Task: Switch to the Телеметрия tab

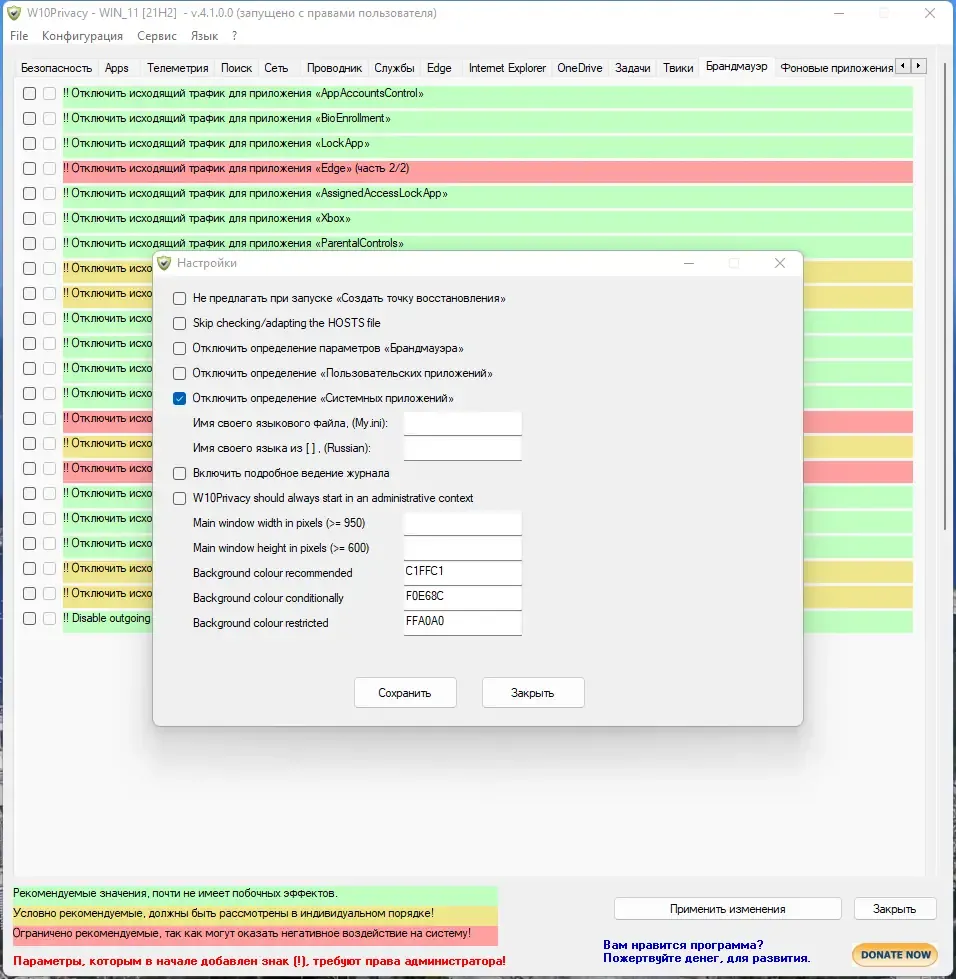Action: (177, 68)
